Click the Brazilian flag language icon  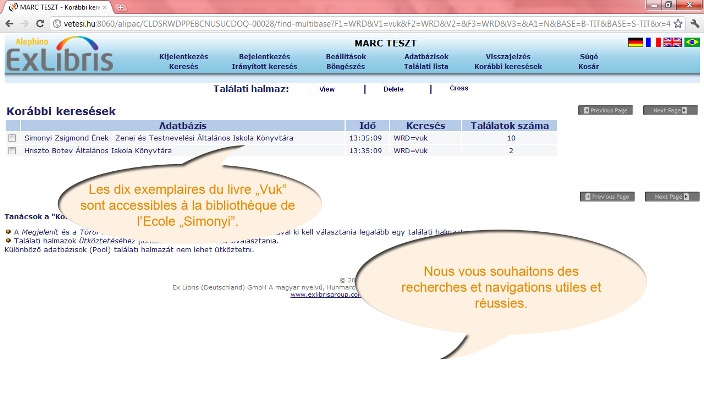[692, 42]
